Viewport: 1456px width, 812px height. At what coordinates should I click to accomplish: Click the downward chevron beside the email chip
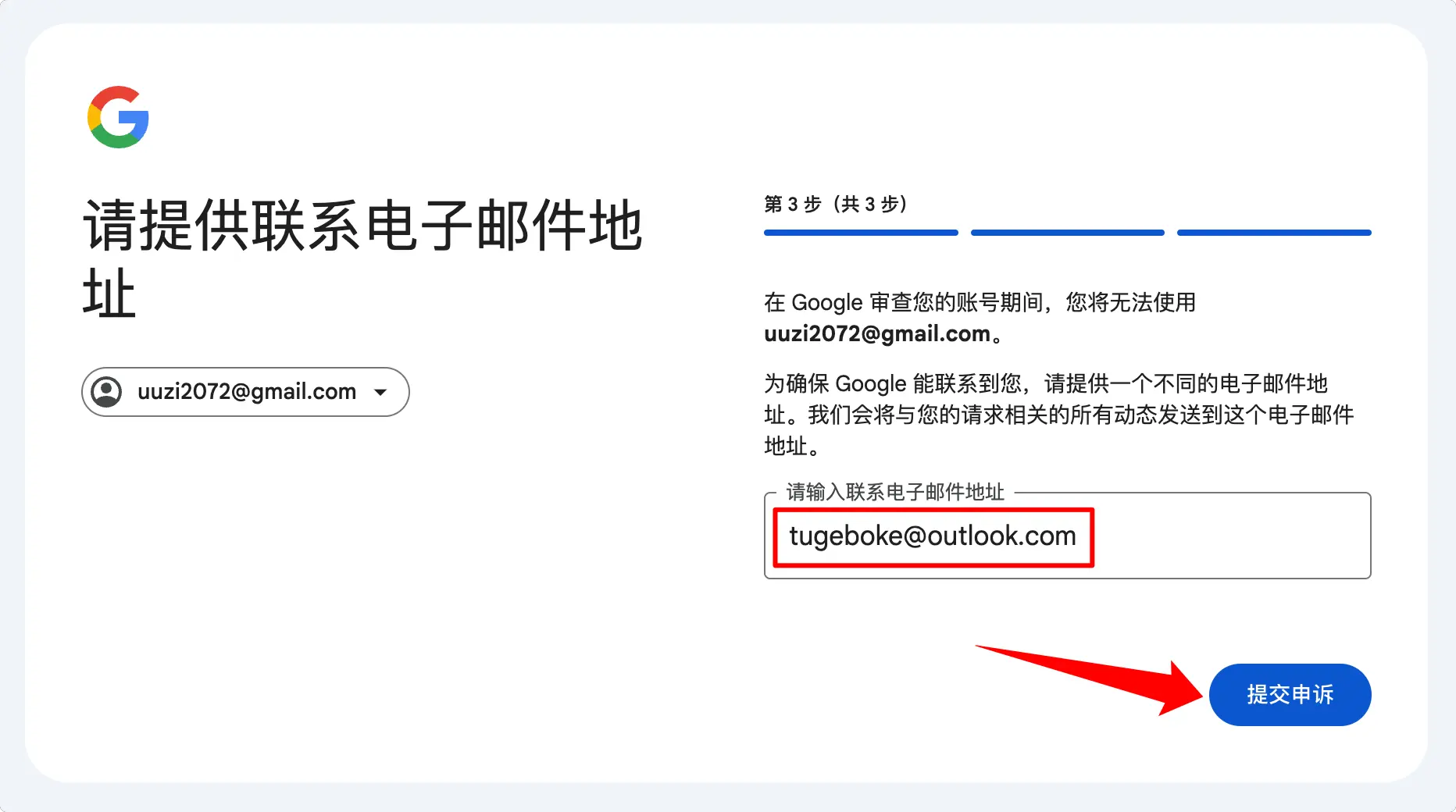point(380,392)
